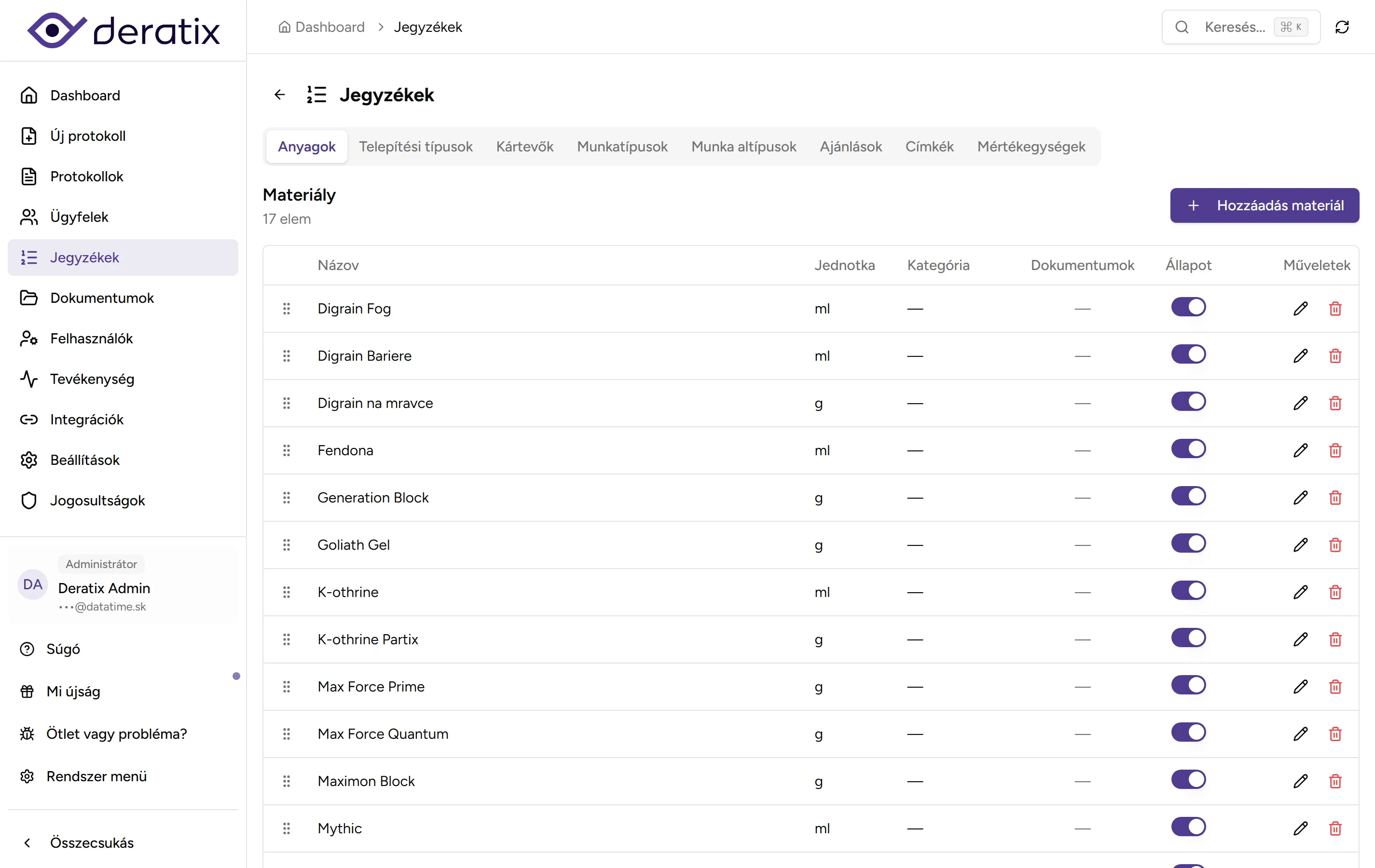Viewport: 1375px width, 868px height.
Task: Open Tevékenység activity page in sidebar
Action: point(92,379)
